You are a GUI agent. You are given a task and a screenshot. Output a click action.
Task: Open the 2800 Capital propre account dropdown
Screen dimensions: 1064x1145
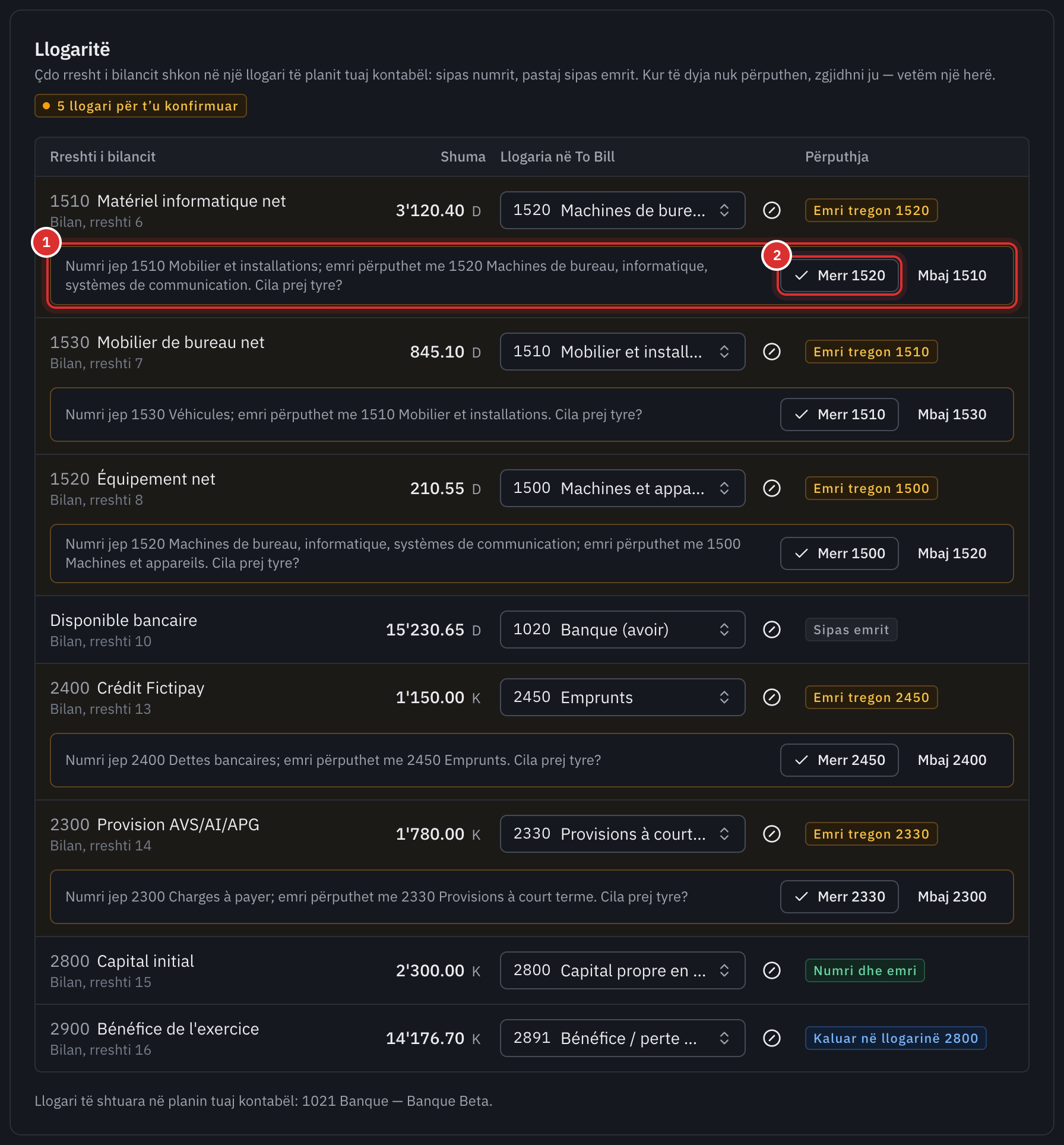pos(622,970)
